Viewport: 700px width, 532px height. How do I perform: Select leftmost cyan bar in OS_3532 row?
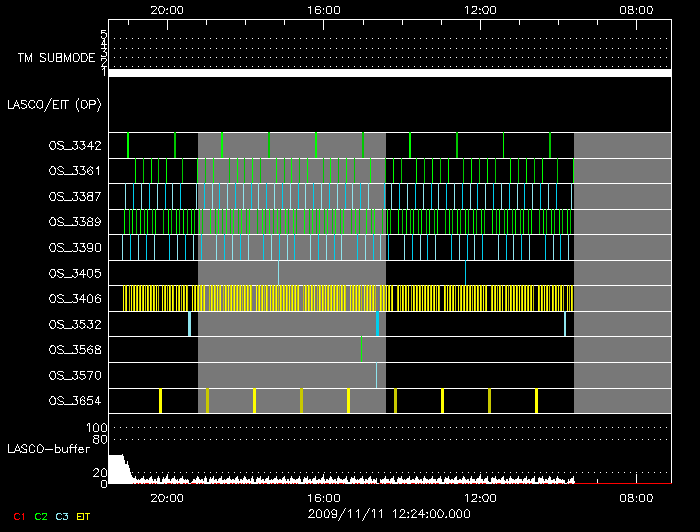click(189, 323)
